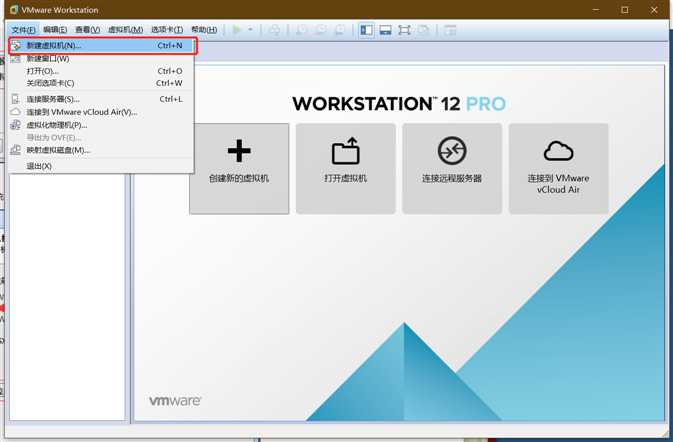Click the snapshot manager toolbar icon
This screenshot has width=673, height=442.
(340, 30)
